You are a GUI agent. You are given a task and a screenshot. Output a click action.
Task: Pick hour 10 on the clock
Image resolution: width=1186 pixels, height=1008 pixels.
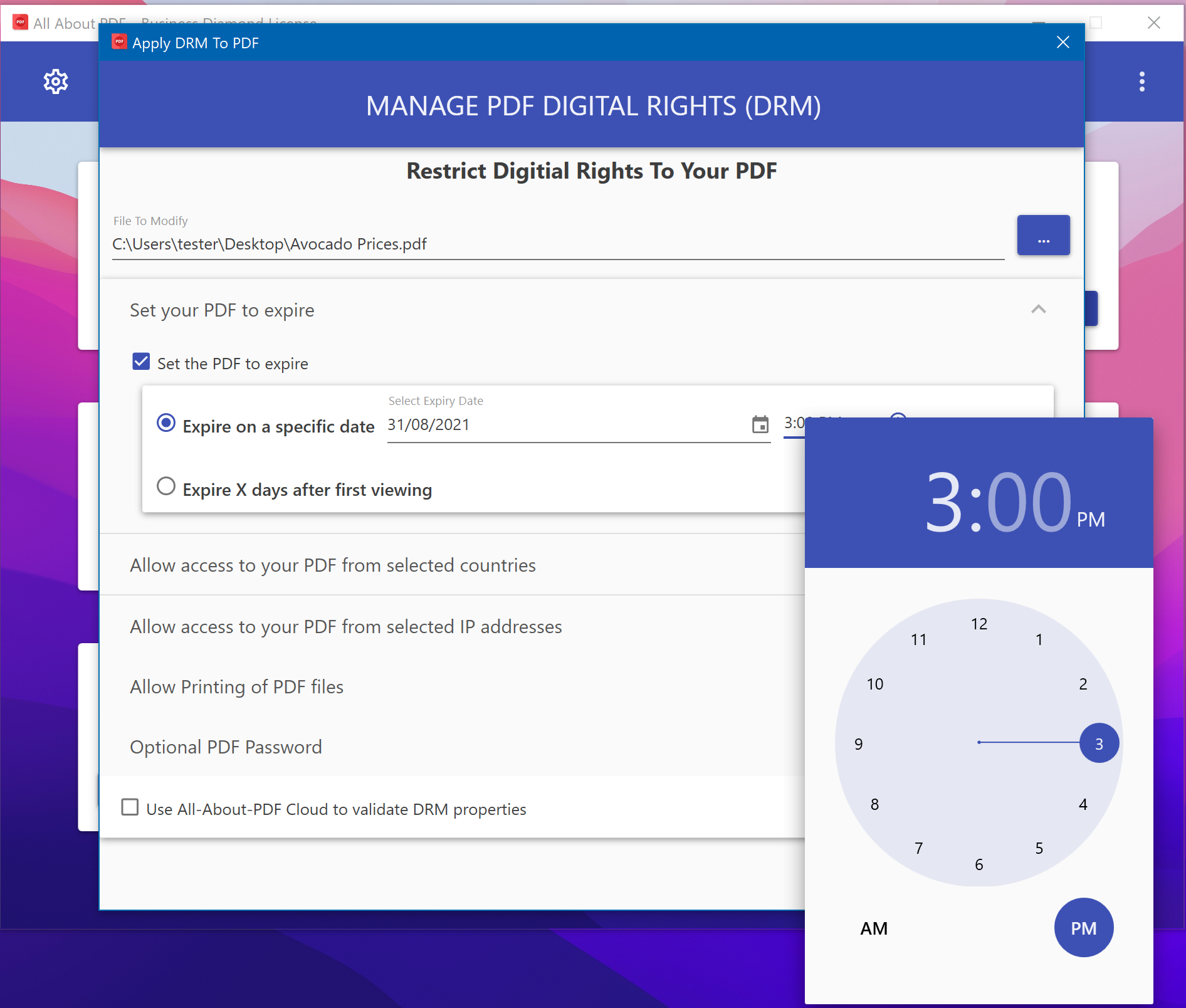click(x=874, y=685)
